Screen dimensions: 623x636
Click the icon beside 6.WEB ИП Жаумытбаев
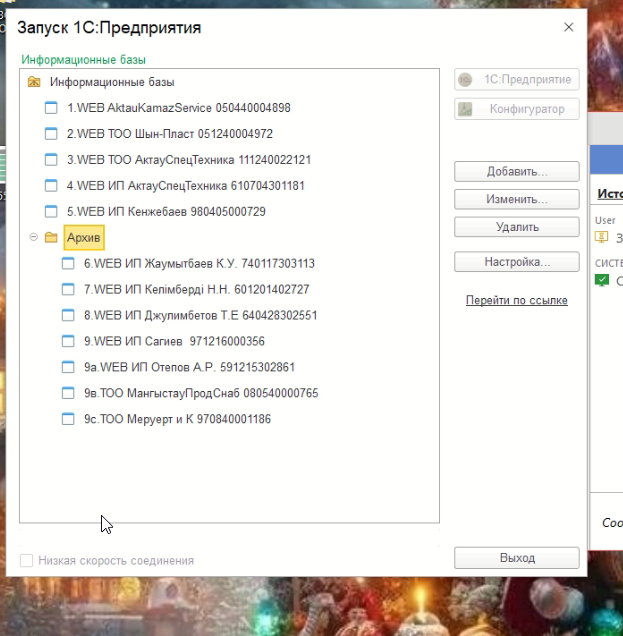(x=68, y=264)
